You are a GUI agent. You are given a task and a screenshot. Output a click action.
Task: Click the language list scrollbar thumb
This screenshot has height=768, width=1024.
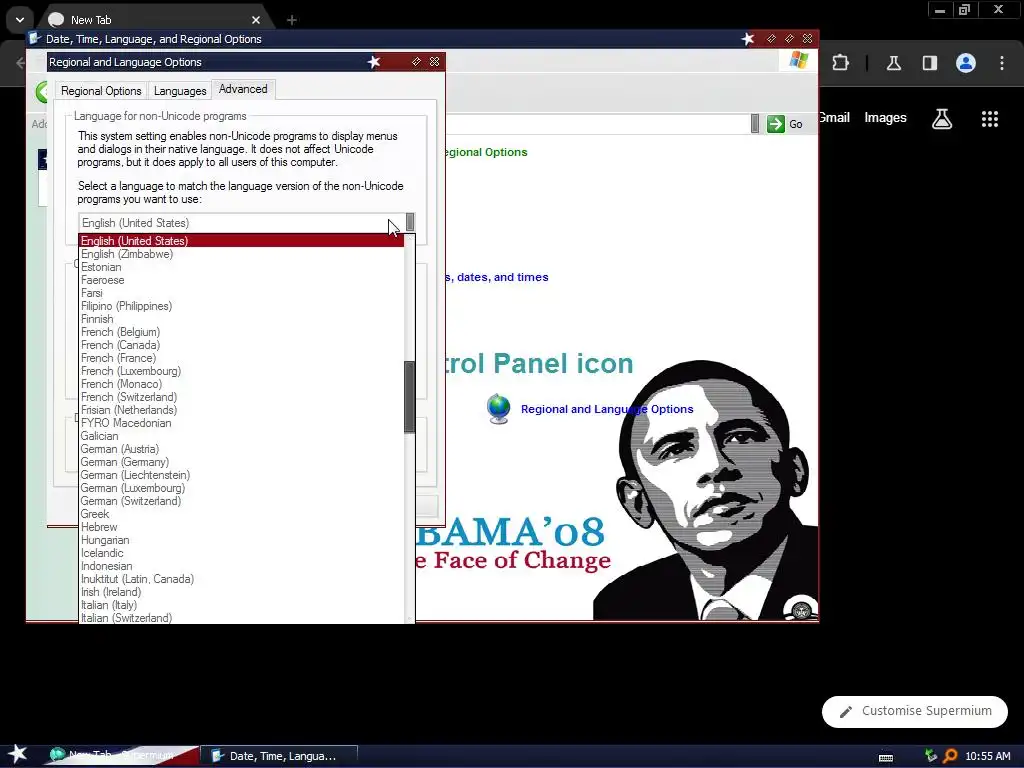409,397
